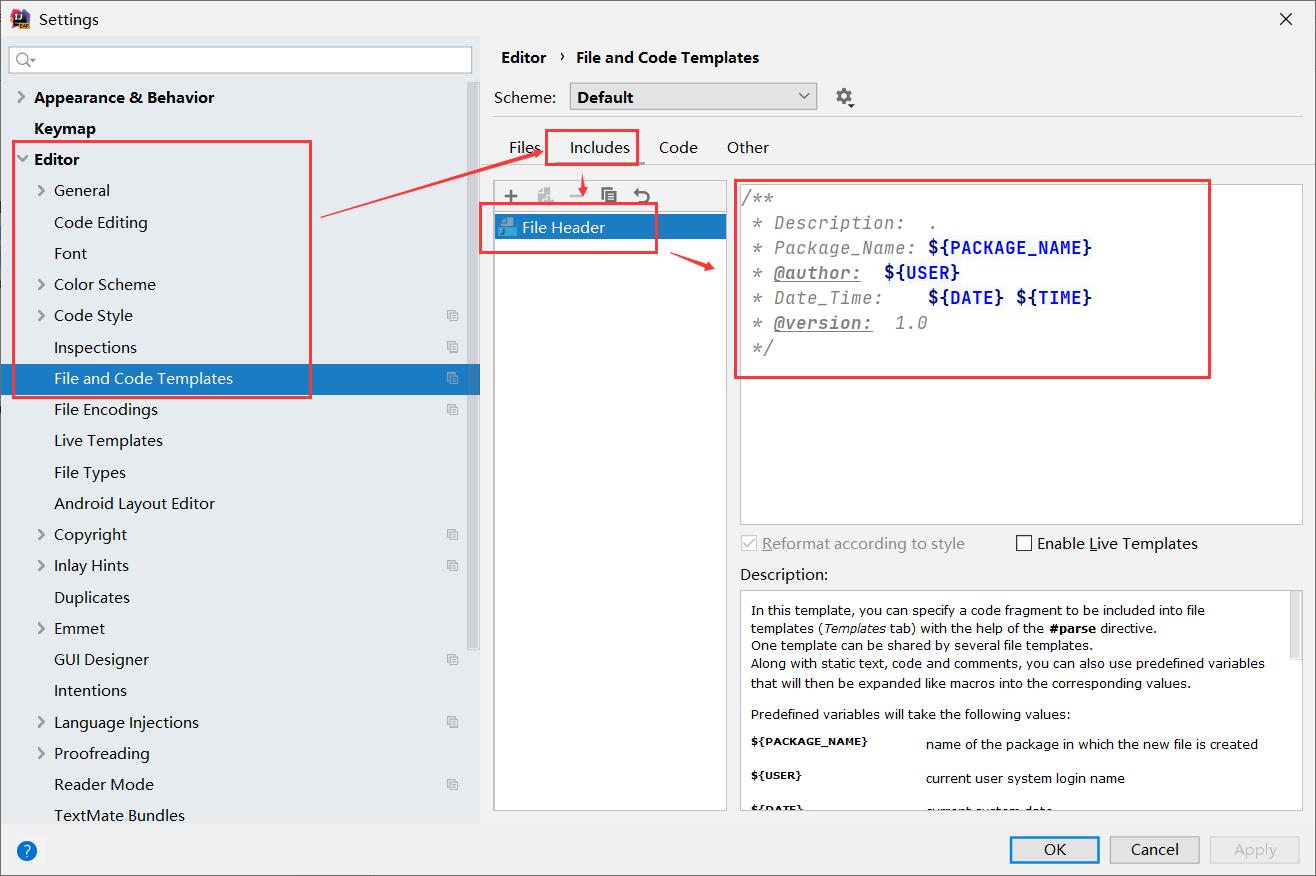Screen dimensions: 1316x876
Task: Click project-level icon beside Inspections
Action: click(453, 347)
